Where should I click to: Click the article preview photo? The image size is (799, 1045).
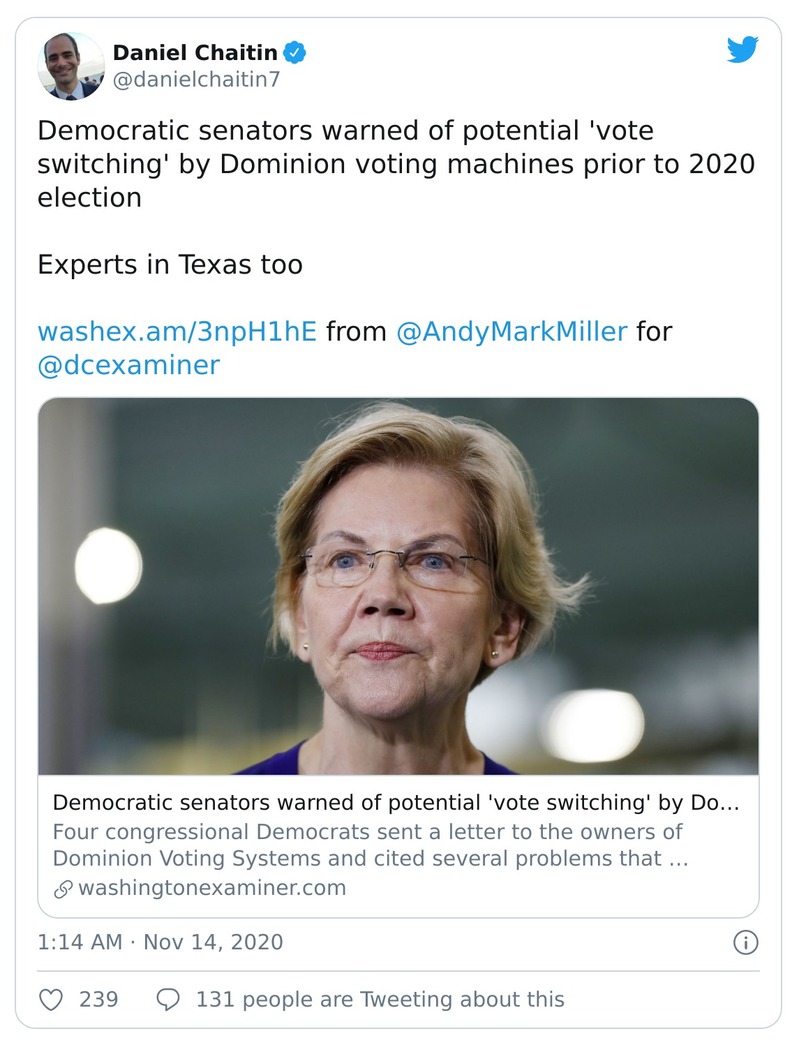click(398, 586)
